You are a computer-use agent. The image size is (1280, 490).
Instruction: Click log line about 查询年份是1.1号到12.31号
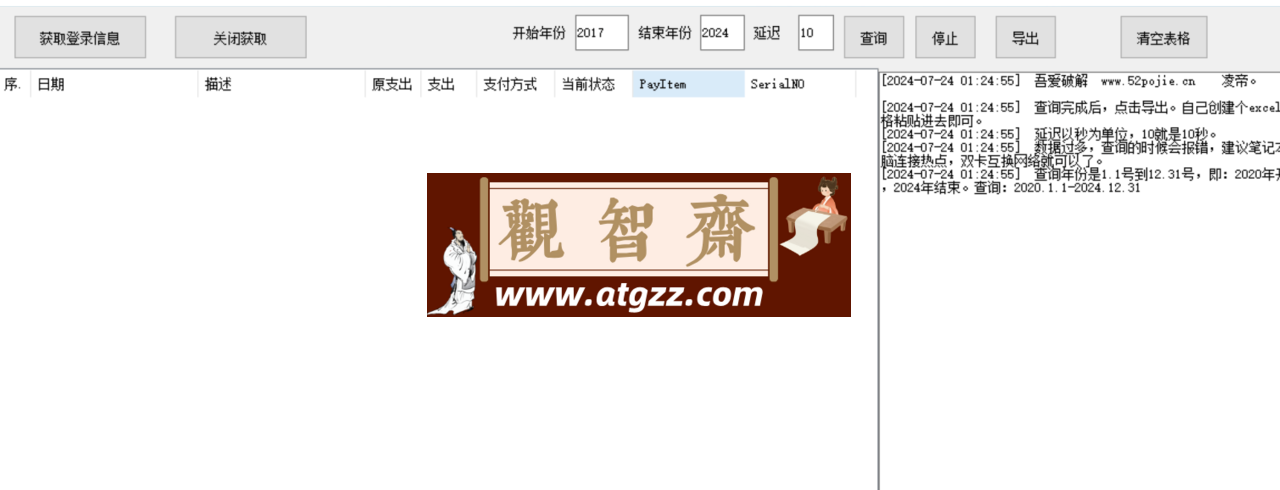[x=1080, y=181]
